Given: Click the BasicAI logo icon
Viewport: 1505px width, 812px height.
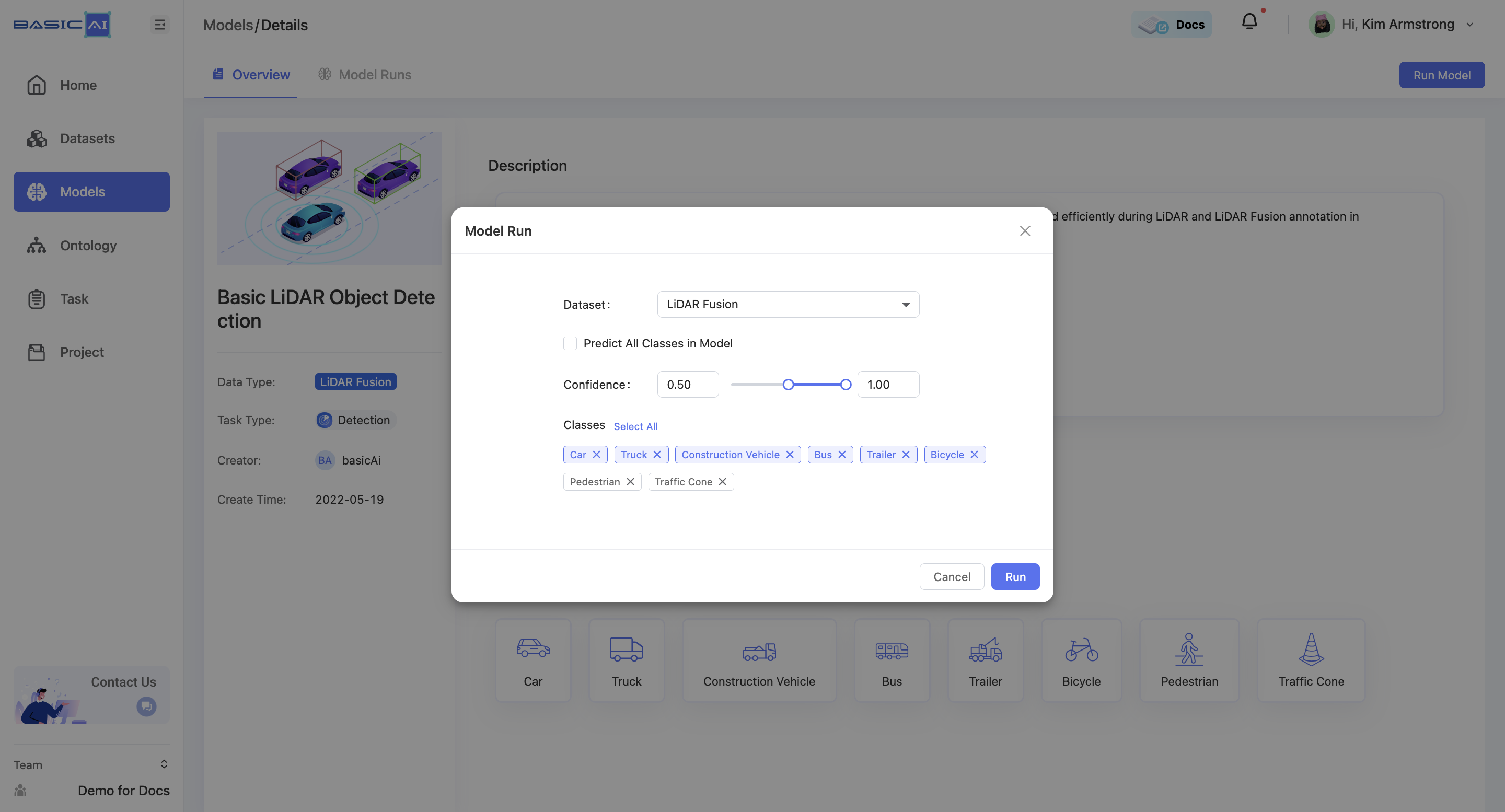Looking at the screenshot, I should click(62, 23).
